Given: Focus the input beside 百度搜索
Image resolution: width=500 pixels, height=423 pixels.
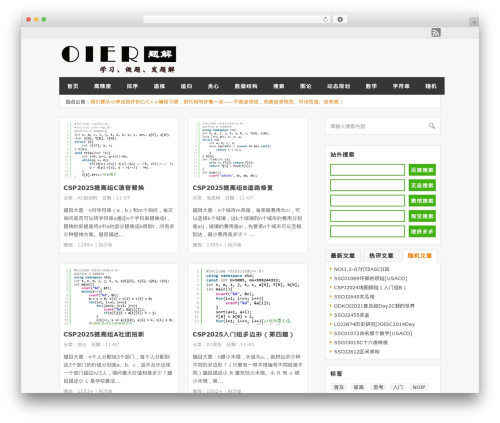Looking at the screenshot, I should coord(367,170).
